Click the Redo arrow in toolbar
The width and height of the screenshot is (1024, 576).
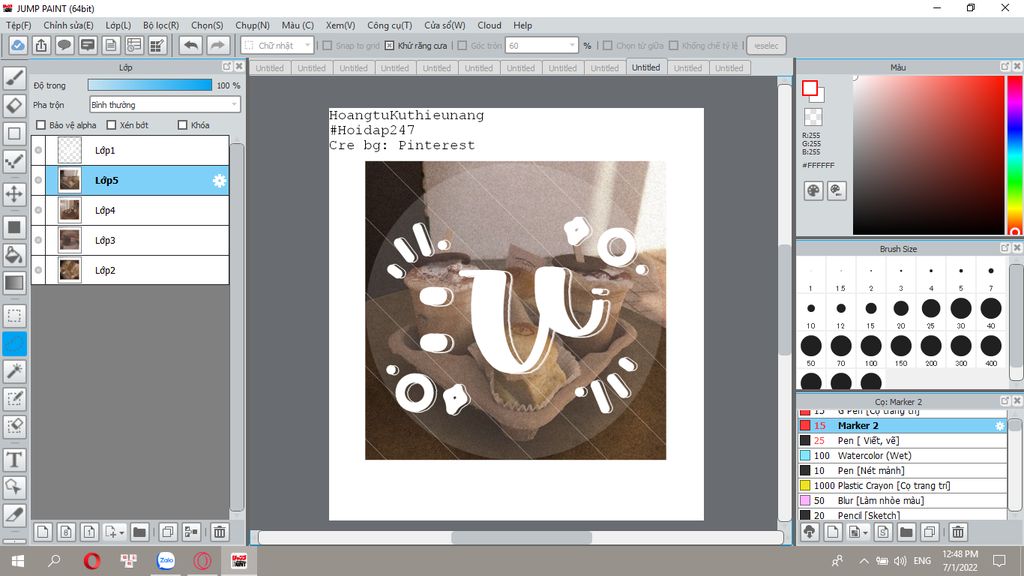(x=217, y=46)
